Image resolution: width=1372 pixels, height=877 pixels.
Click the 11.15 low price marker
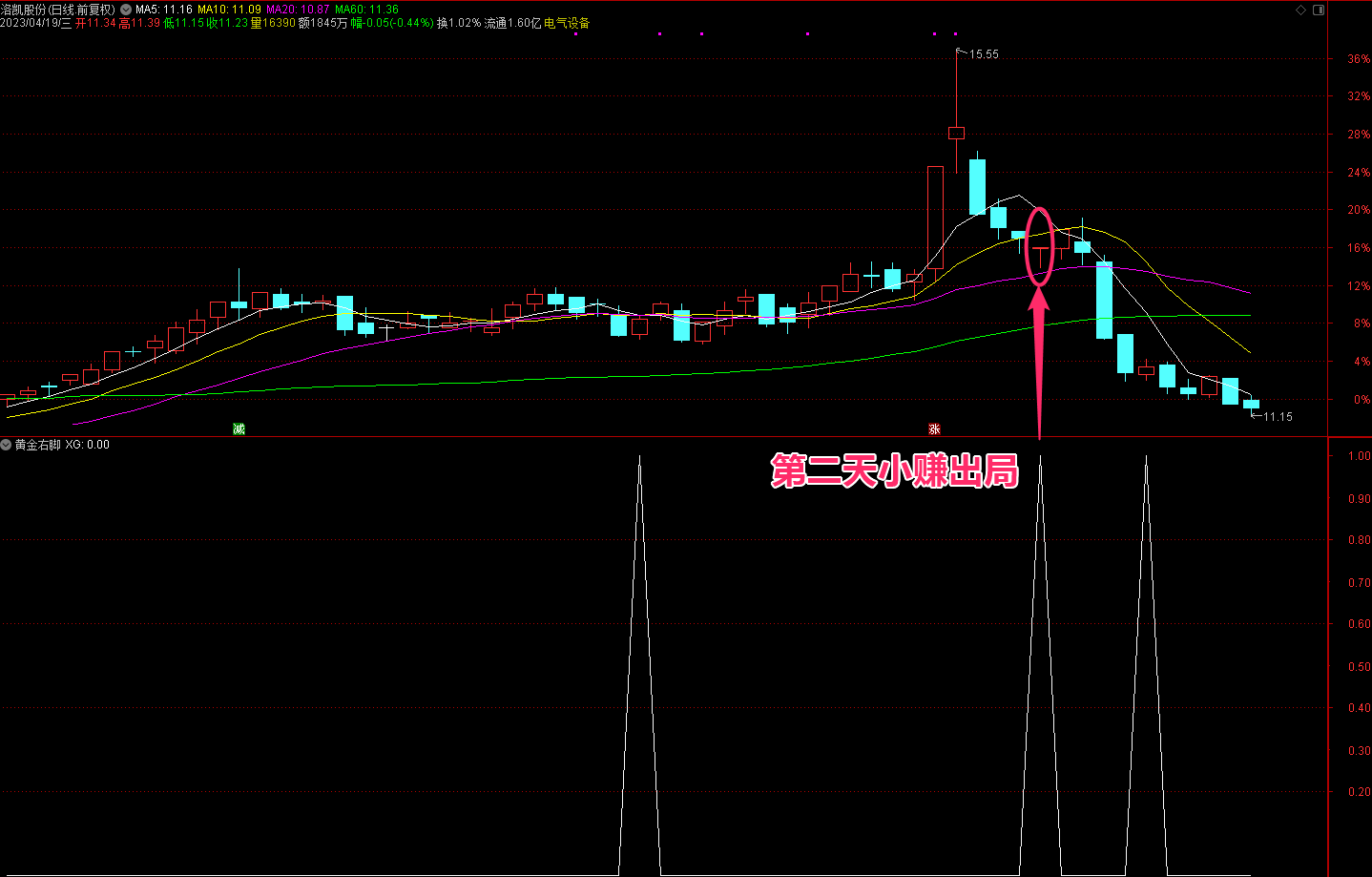(1277, 417)
